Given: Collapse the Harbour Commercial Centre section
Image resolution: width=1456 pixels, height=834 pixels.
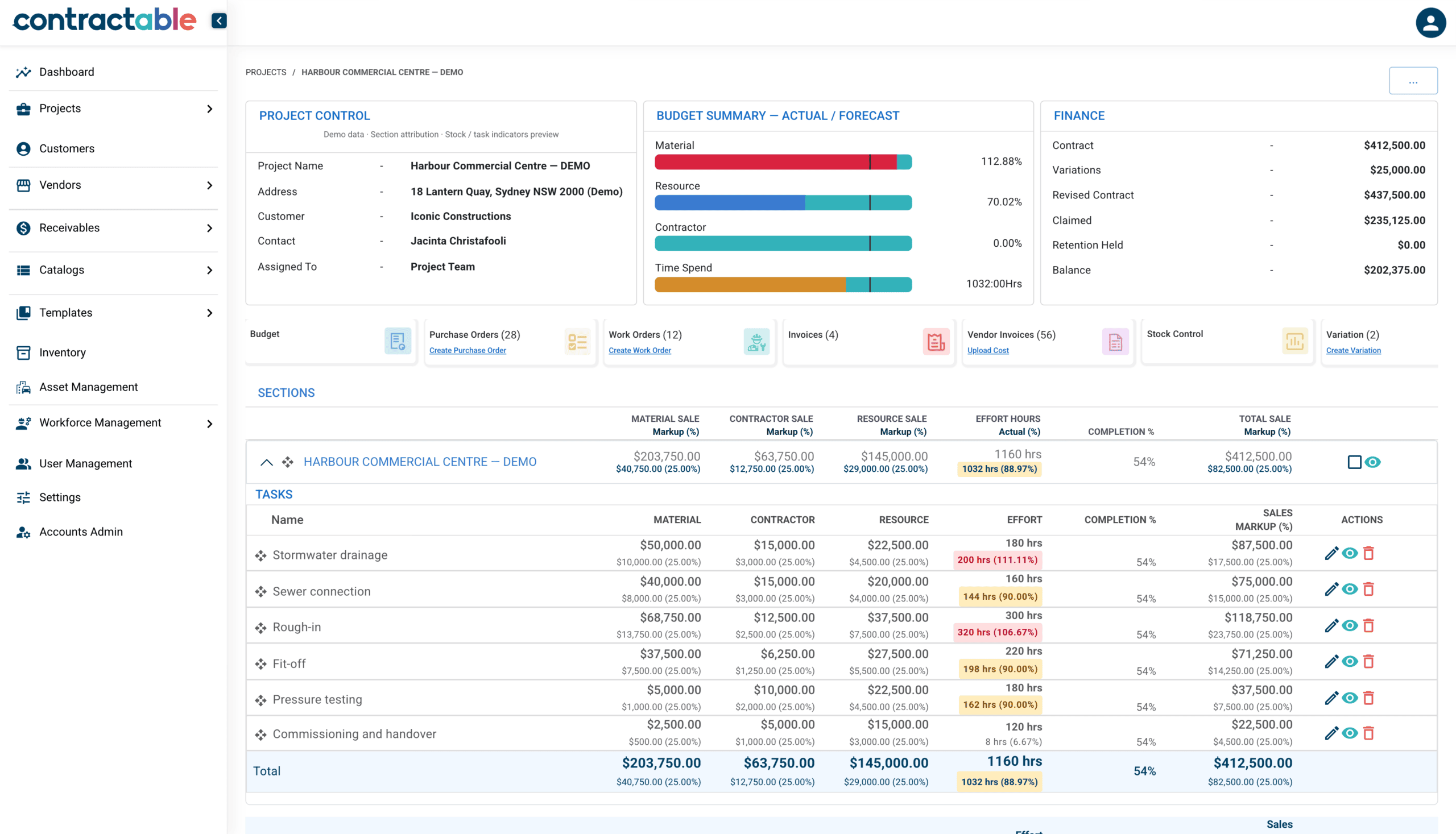Looking at the screenshot, I should (x=266, y=462).
